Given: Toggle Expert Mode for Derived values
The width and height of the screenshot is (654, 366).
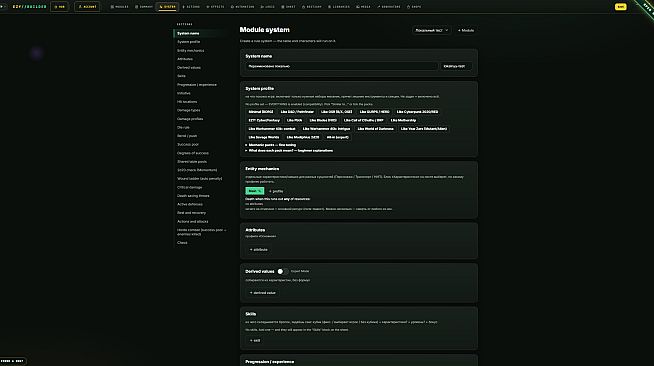Looking at the screenshot, I should tap(282, 271).
